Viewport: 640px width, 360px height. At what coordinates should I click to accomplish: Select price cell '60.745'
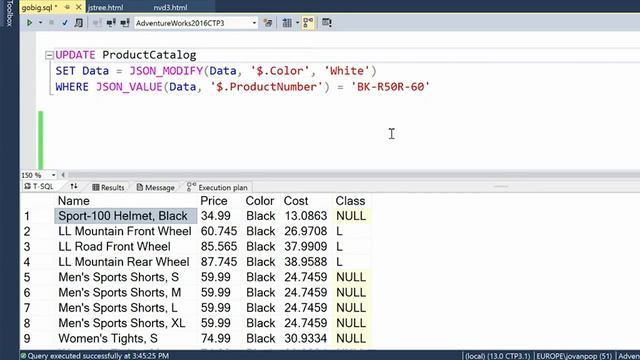click(219, 231)
